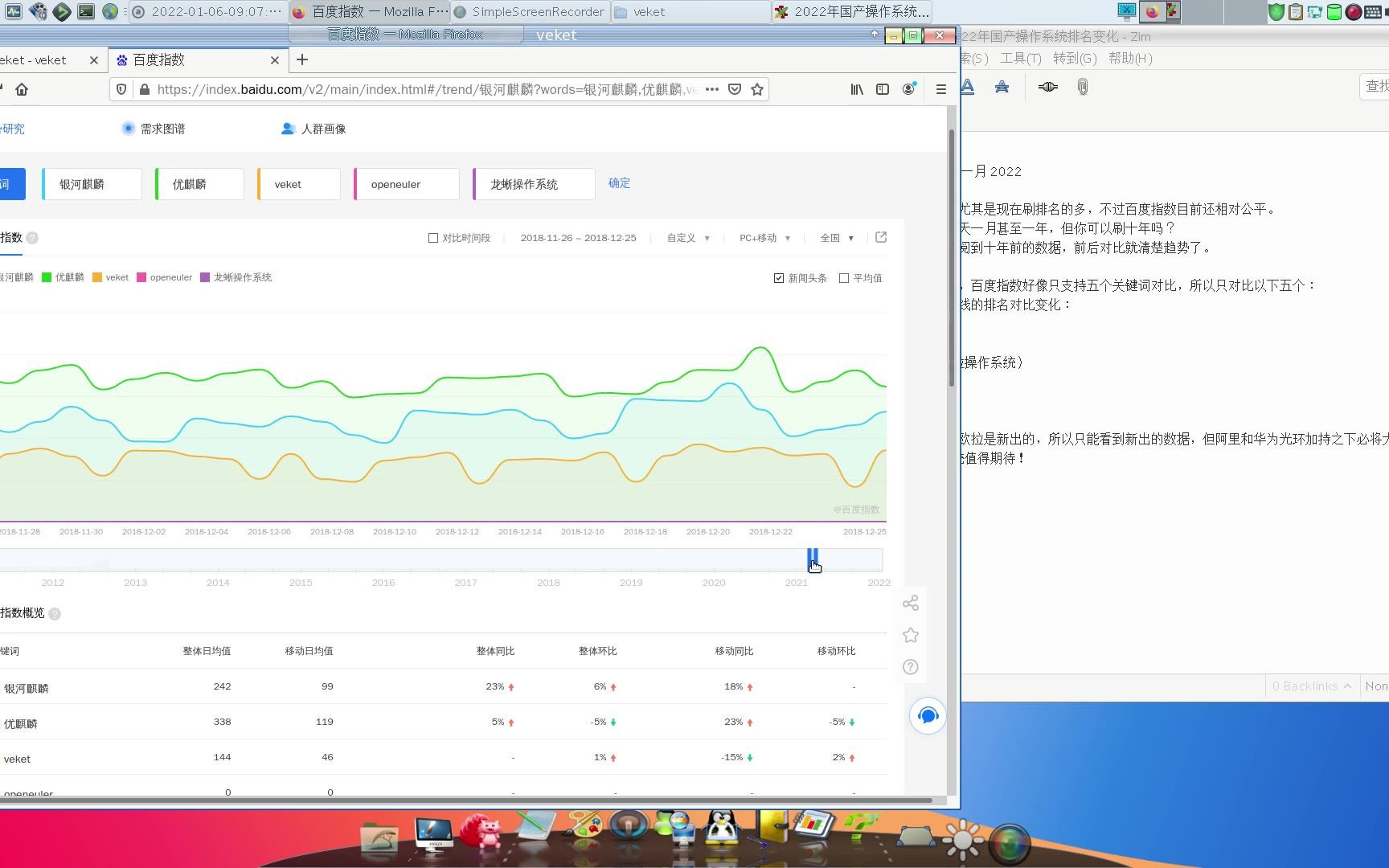The image size is (1389, 868).
Task: Click the help icon next to 指数概览
Action: (x=55, y=614)
